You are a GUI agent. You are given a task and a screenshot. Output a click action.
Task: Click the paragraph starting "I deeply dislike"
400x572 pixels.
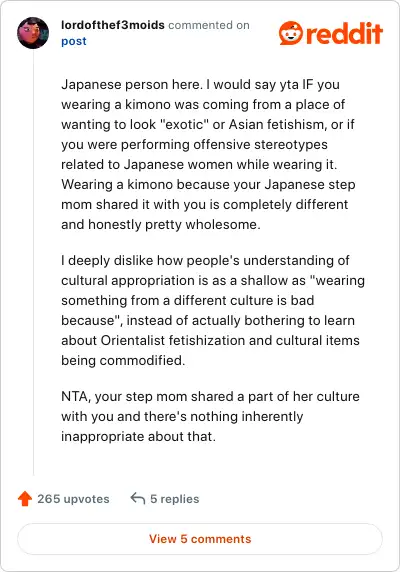point(213,310)
